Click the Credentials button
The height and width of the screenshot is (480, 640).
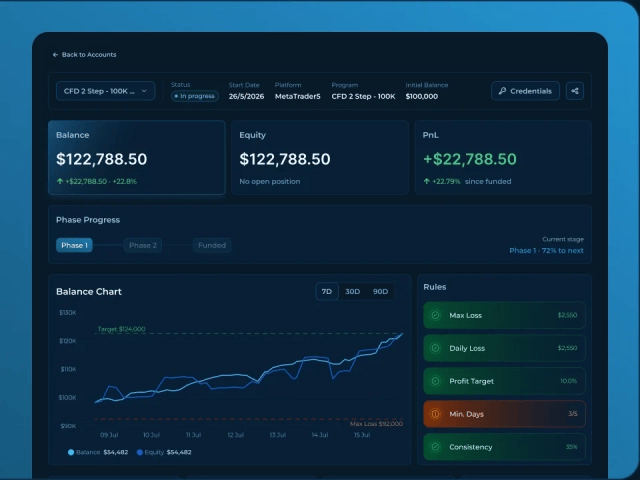coord(525,91)
